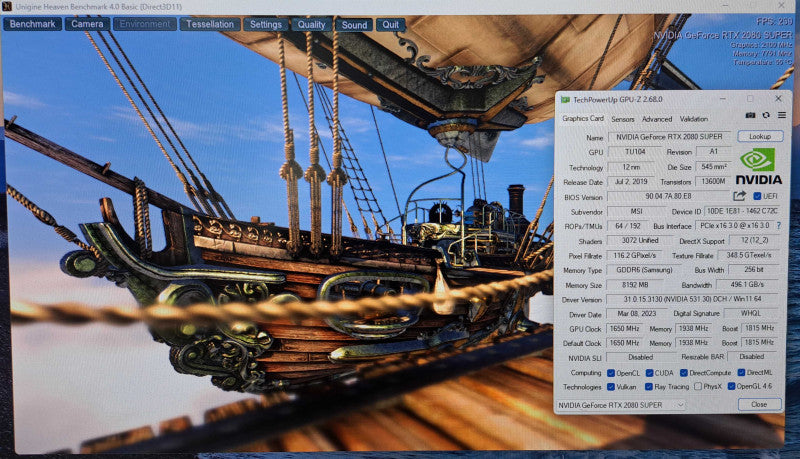Click the Transistors 13600M value
Screen dimensions: 800x459
tap(713, 181)
